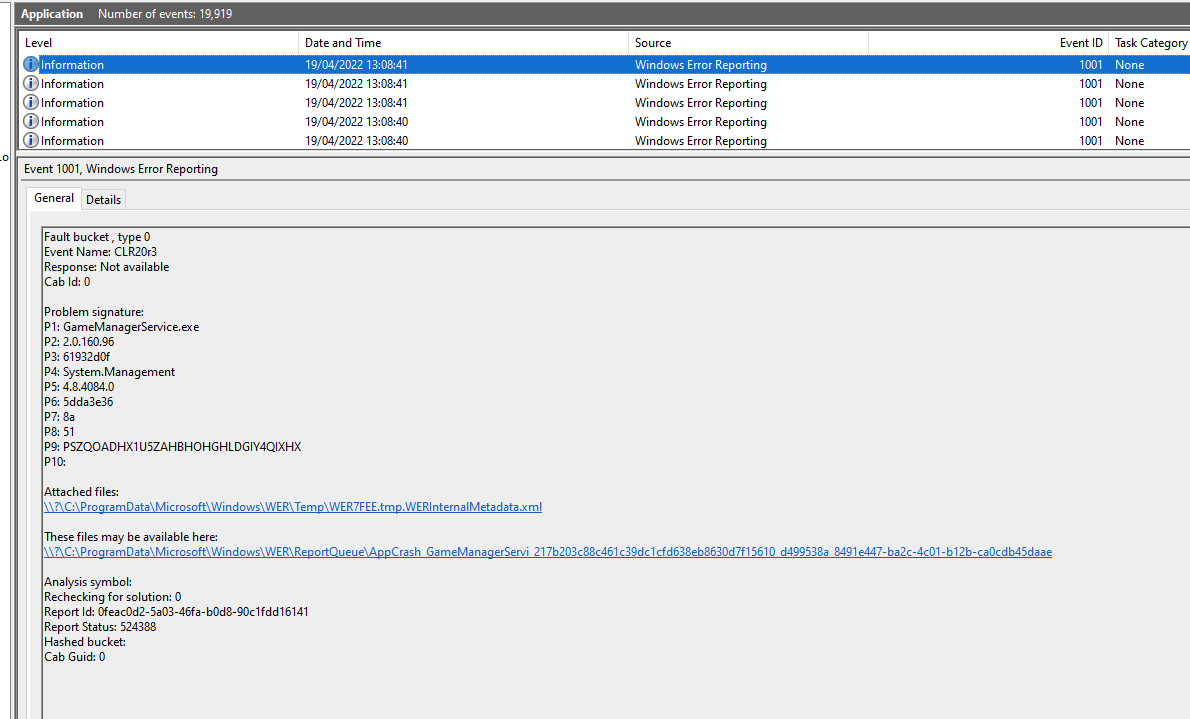Screen dimensions: 1190x719
Task: Click the Task Category column header
Action: 1150,43
